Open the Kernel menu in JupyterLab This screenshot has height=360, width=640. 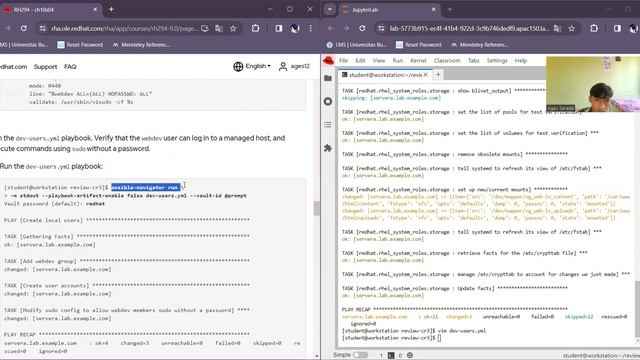tap(418, 60)
